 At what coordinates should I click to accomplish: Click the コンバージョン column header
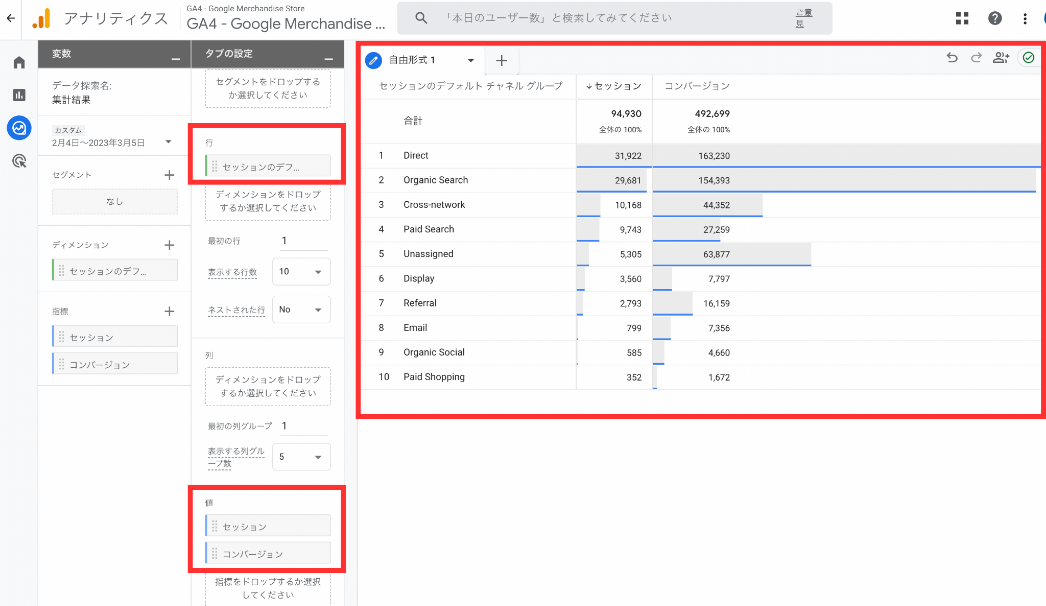[x=697, y=86]
